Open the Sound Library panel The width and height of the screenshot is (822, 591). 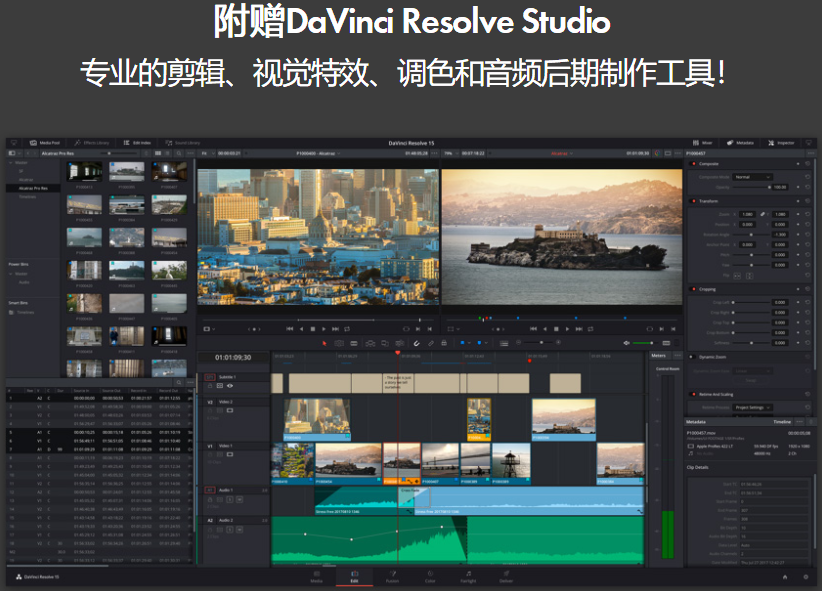point(183,143)
